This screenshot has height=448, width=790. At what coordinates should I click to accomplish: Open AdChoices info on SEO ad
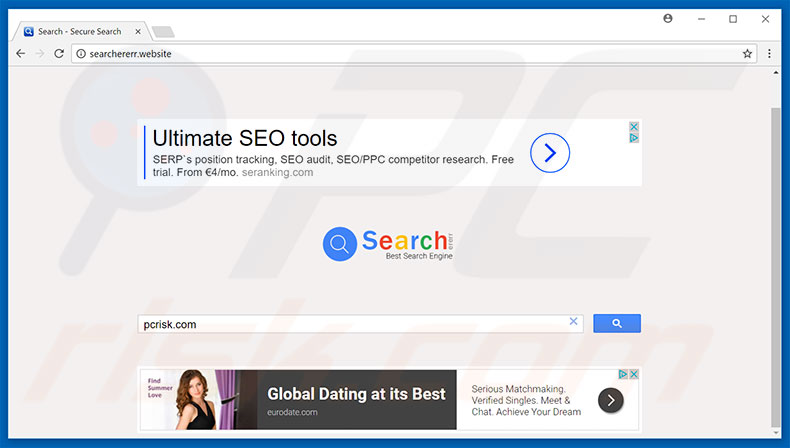[x=634, y=138]
